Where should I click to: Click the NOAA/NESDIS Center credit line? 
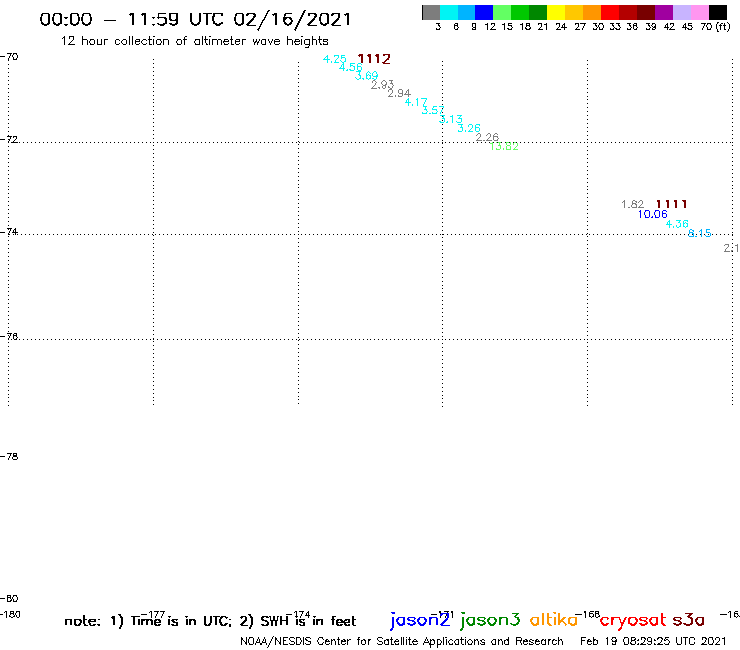point(402,642)
